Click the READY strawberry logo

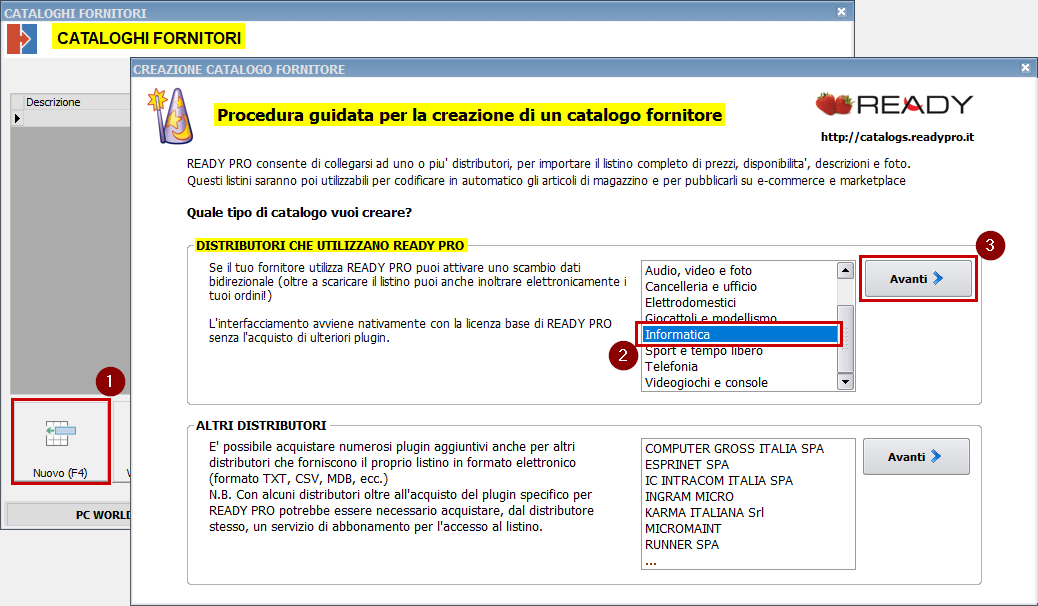coord(894,104)
